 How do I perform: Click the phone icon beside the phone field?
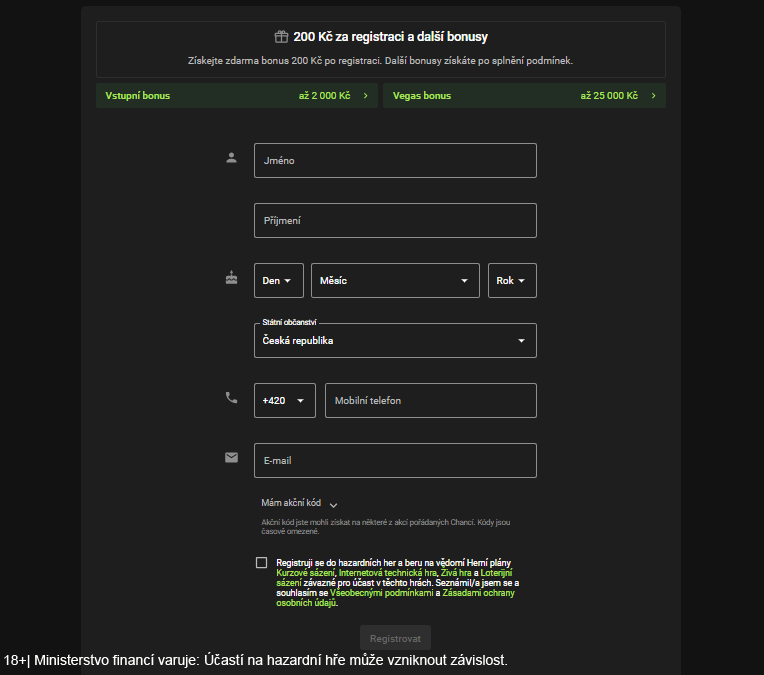pyautogui.click(x=232, y=398)
